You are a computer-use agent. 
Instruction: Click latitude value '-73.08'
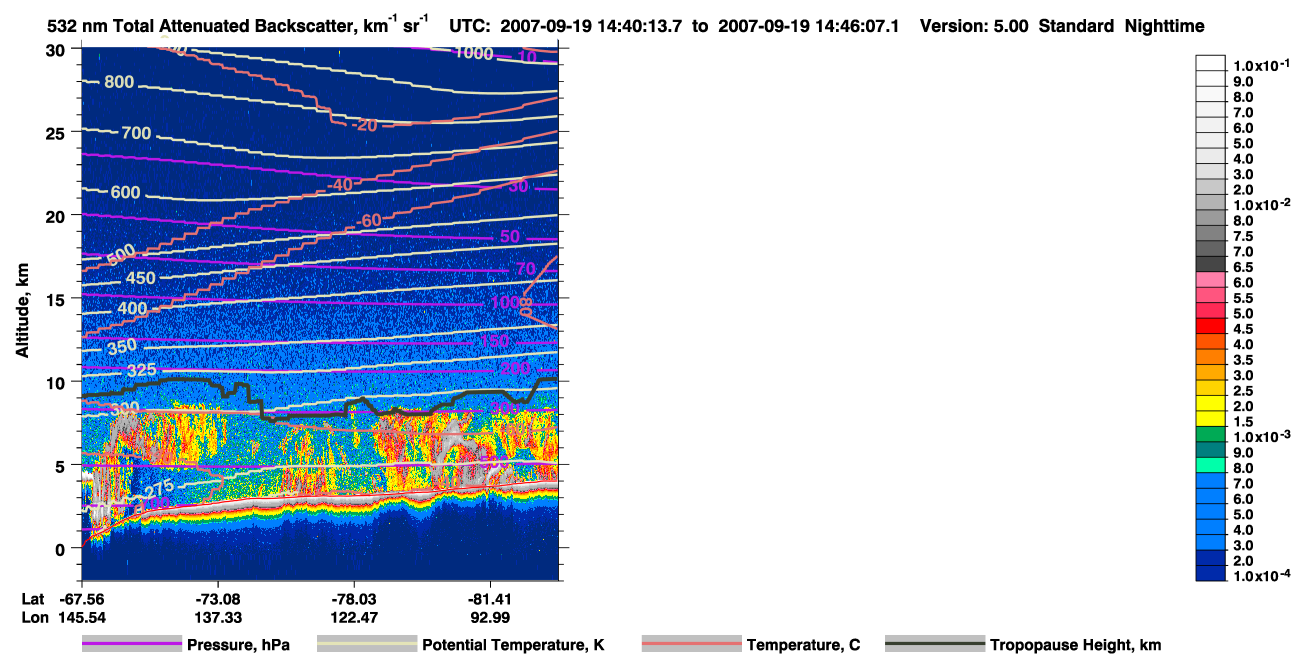pos(218,598)
